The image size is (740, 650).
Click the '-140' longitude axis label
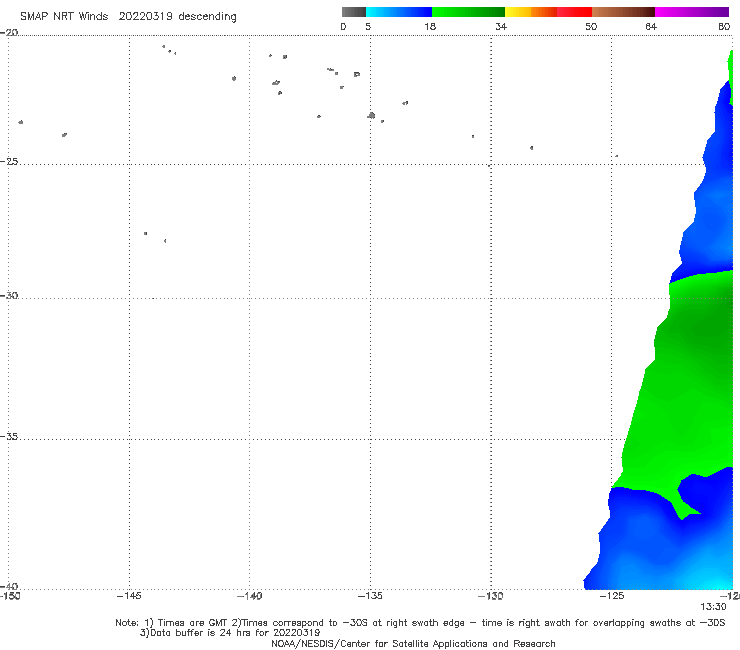point(249,596)
